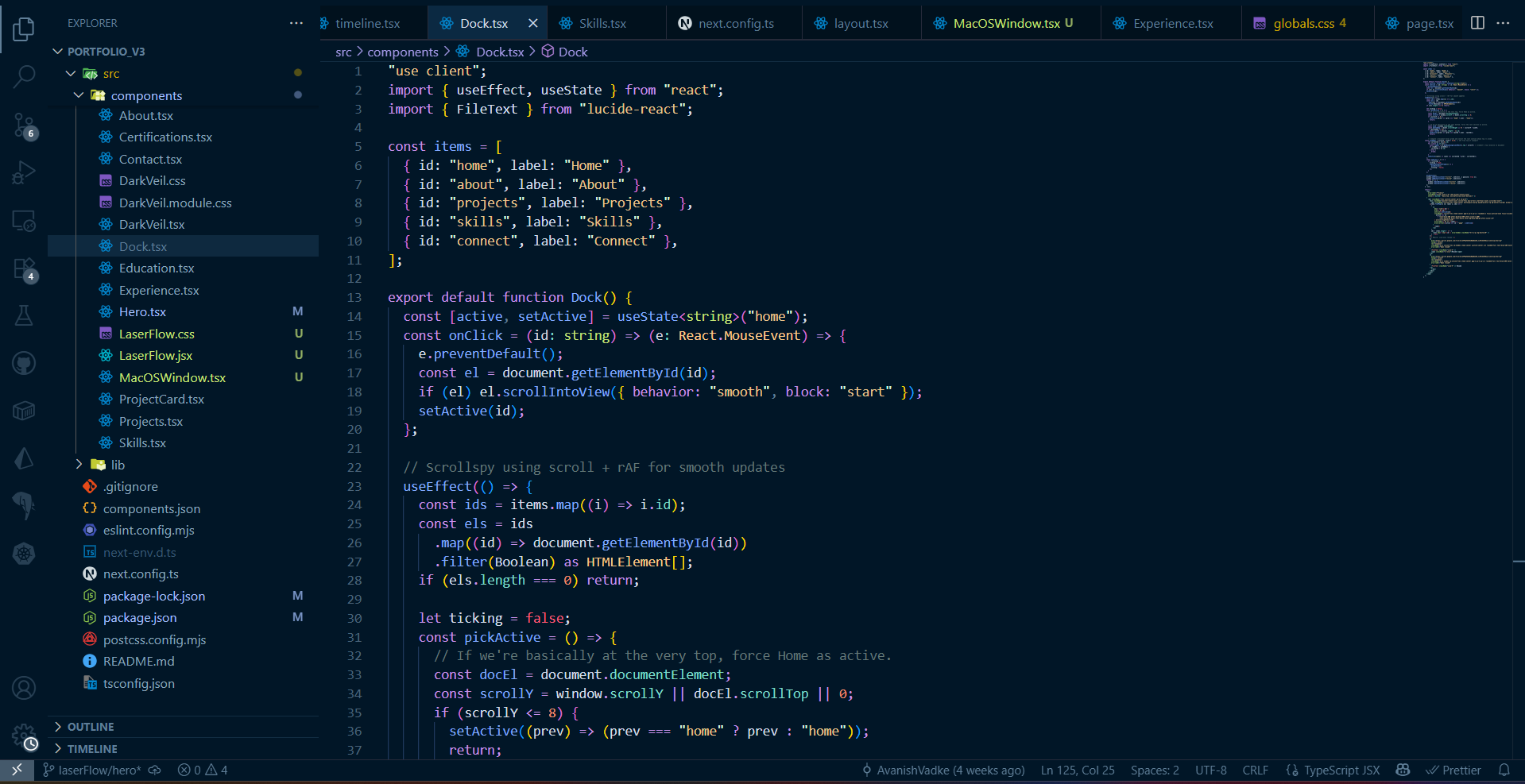
Task: Switch to the globals.css tab
Action: coord(1303,24)
